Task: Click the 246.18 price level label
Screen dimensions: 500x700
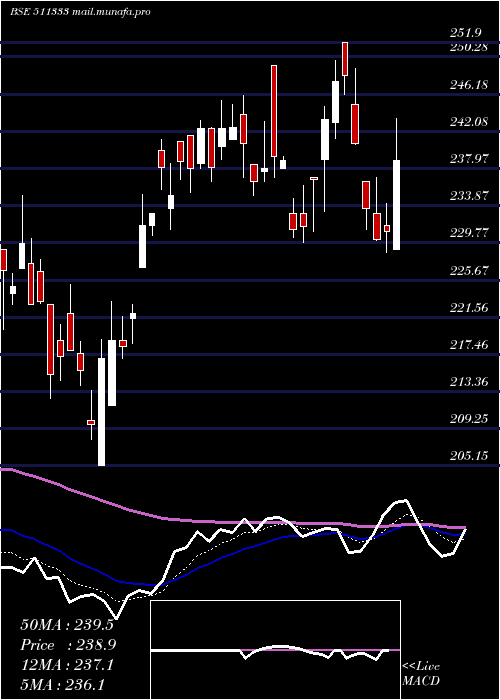Action: pos(468,84)
